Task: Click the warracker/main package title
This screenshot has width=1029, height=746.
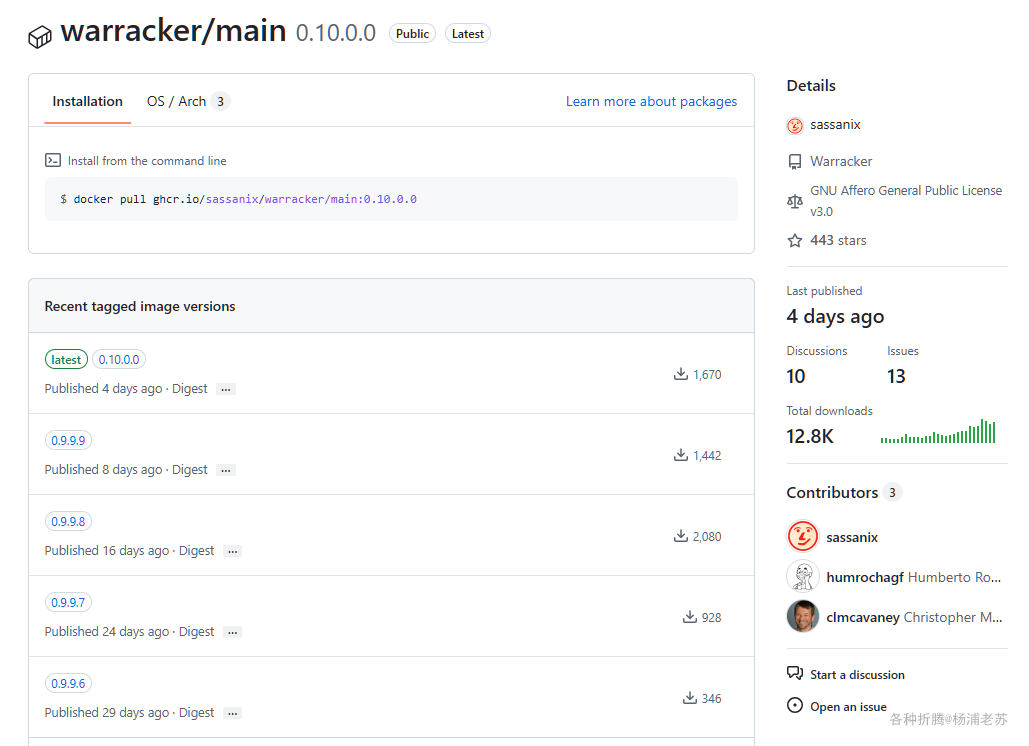Action: coord(173,31)
